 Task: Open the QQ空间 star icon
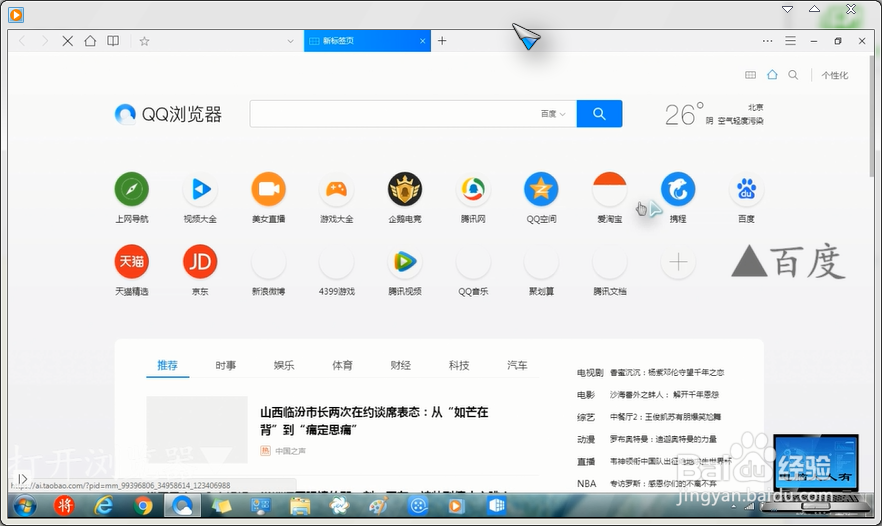[x=541, y=189]
